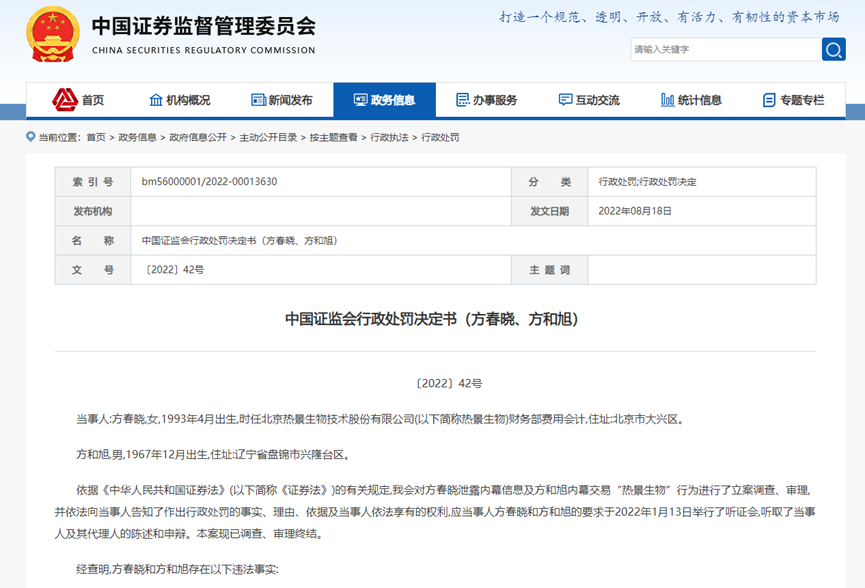Click the red home icon beside 首页
865x588 pixels.
pos(65,100)
